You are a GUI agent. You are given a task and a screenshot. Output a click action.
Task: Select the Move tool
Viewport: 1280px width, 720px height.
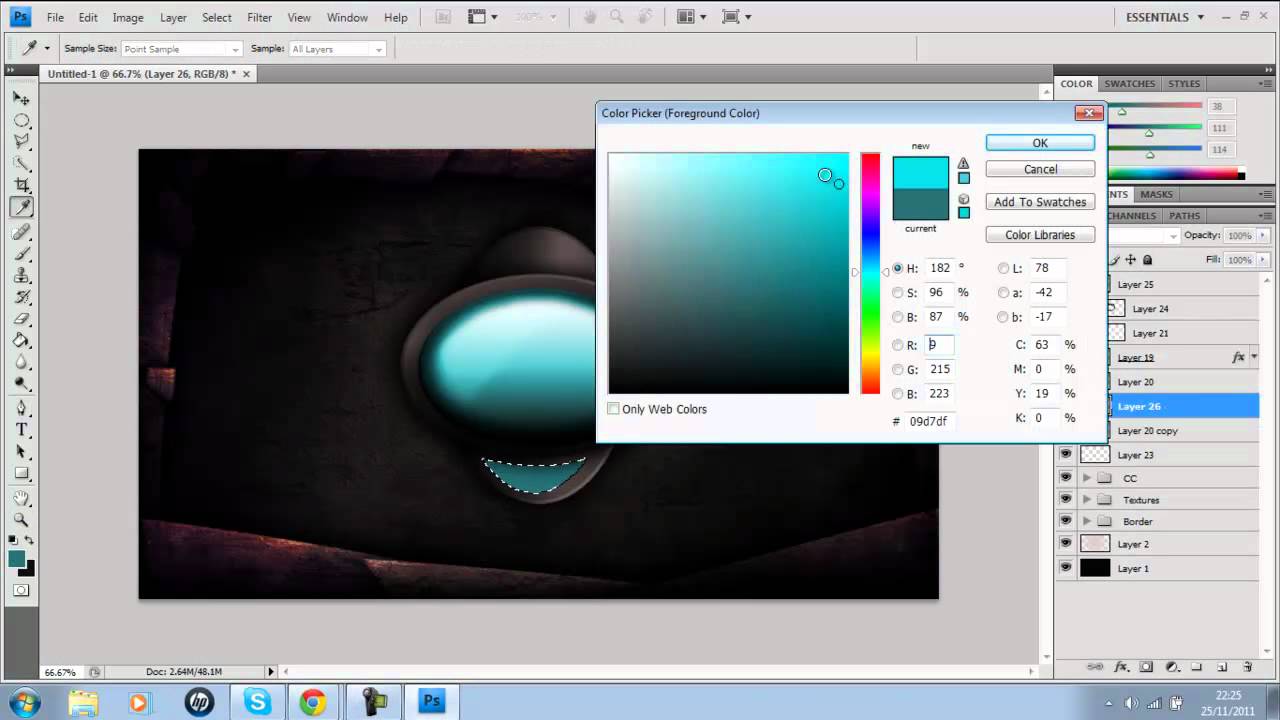point(21,98)
